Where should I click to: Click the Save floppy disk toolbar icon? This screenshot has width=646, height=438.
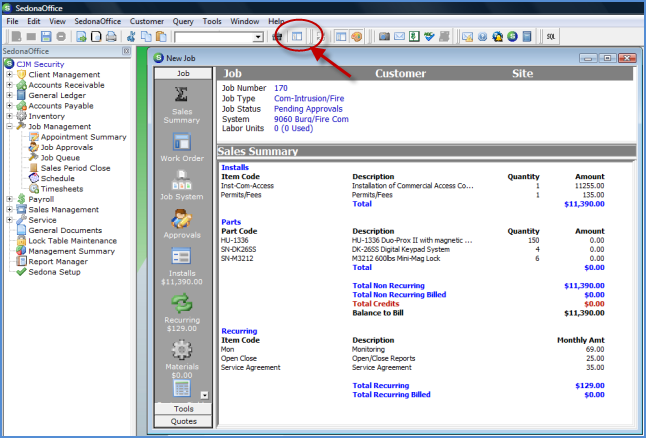(46, 37)
